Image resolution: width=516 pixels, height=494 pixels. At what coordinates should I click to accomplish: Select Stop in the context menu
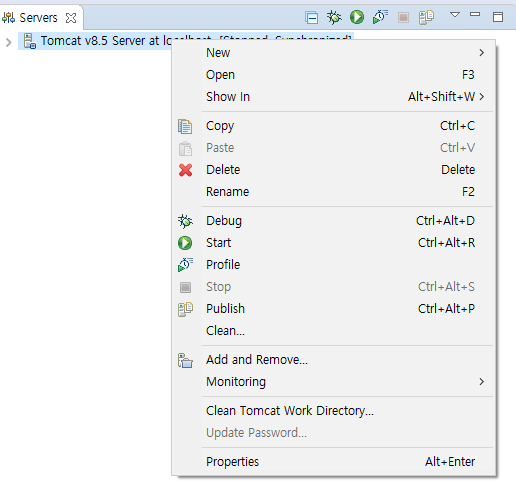(x=334, y=287)
